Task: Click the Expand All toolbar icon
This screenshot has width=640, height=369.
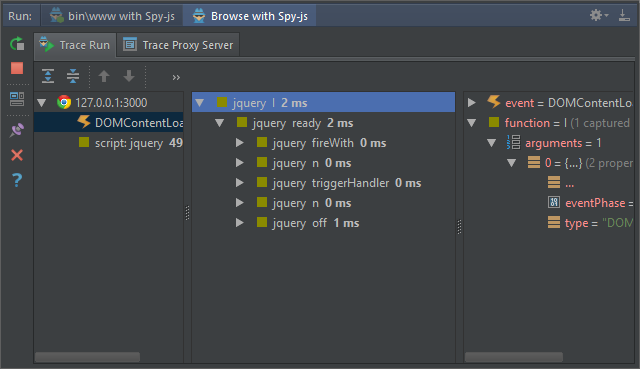Action: [48, 76]
